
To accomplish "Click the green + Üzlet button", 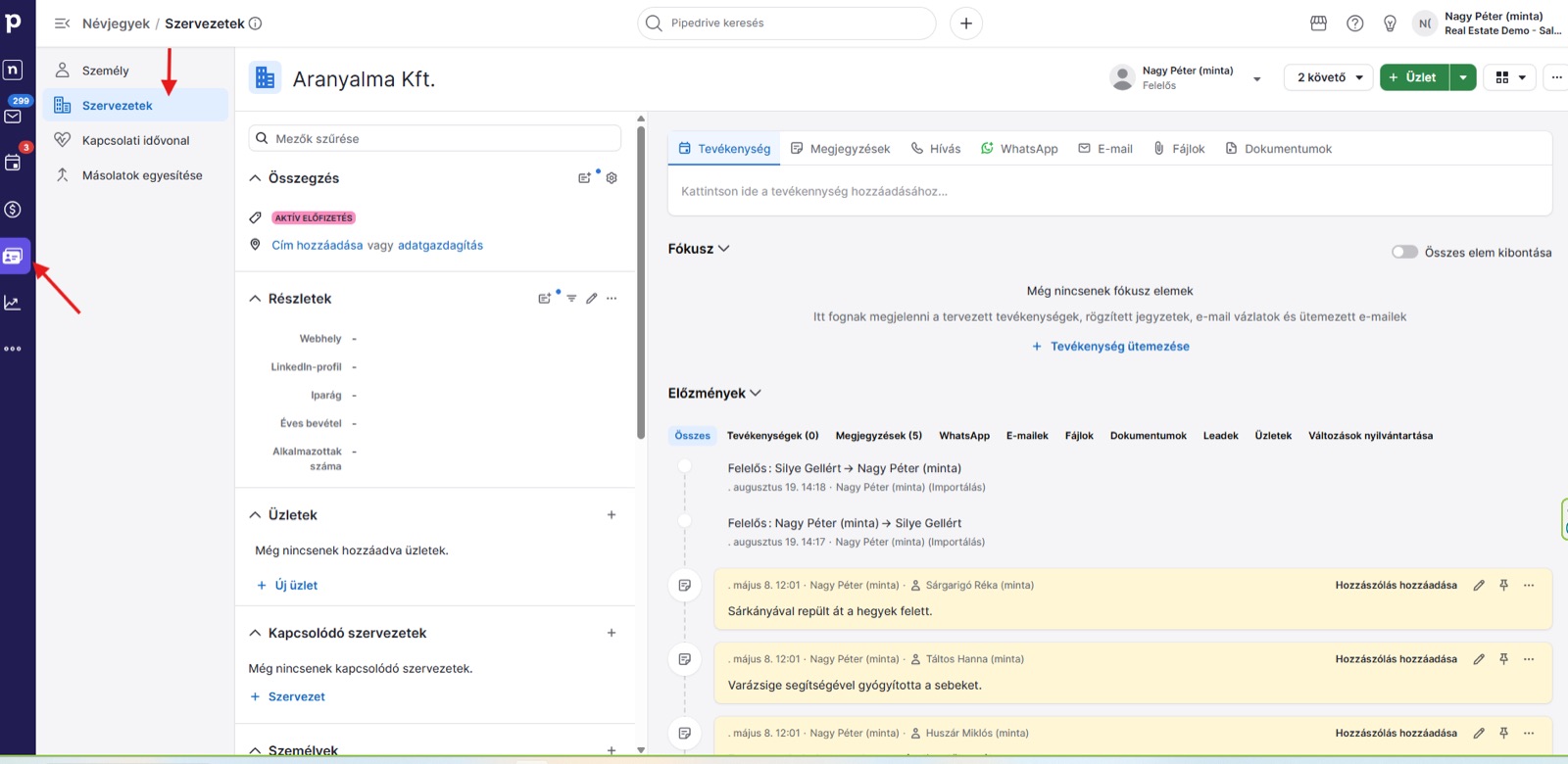I will pos(1414,77).
